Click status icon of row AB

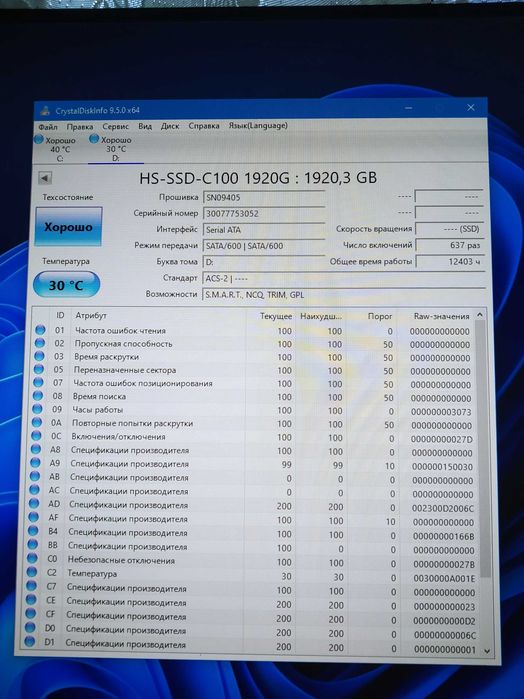[x=35, y=477]
